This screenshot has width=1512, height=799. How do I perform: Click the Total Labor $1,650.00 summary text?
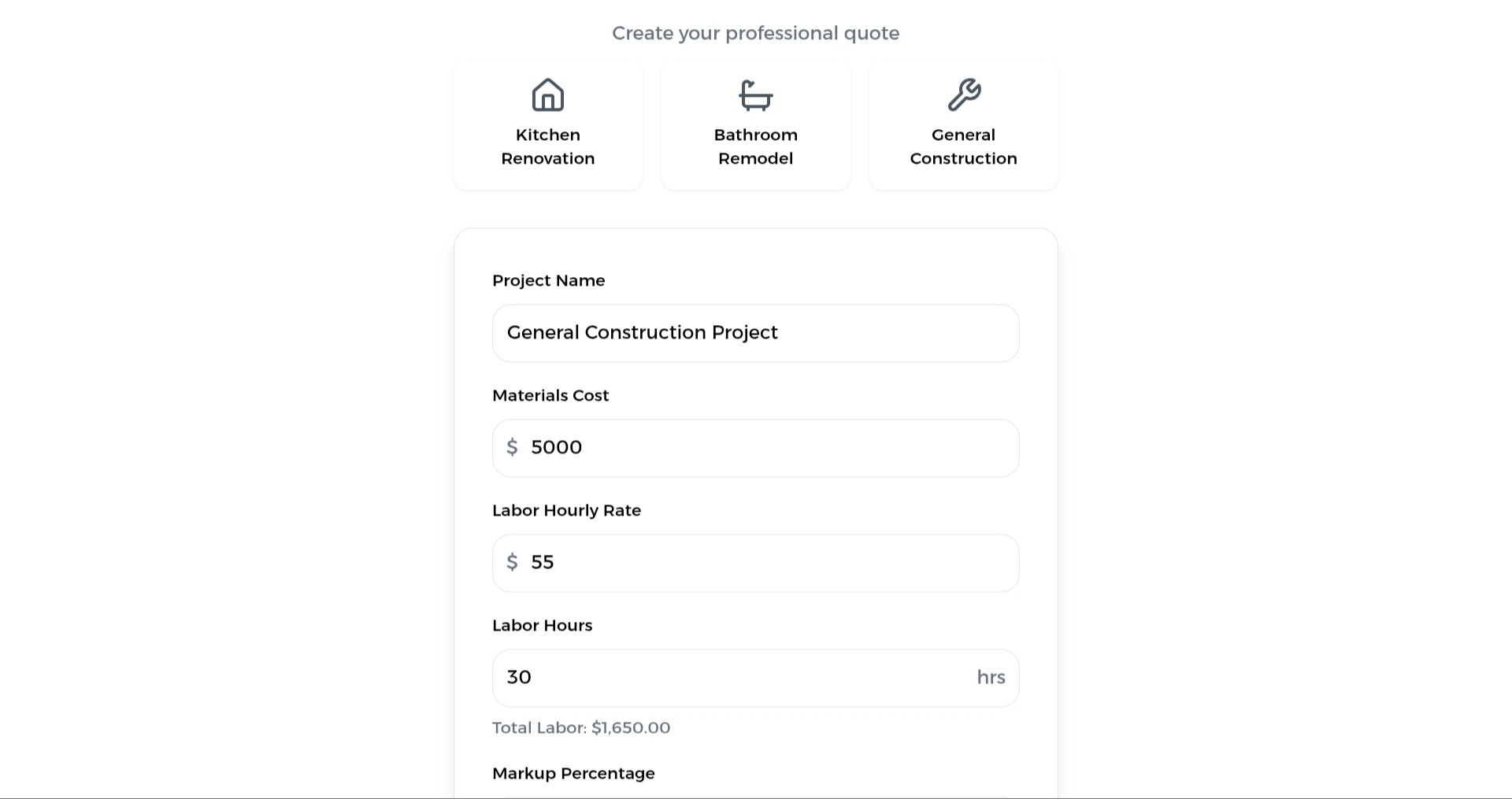tap(581, 727)
